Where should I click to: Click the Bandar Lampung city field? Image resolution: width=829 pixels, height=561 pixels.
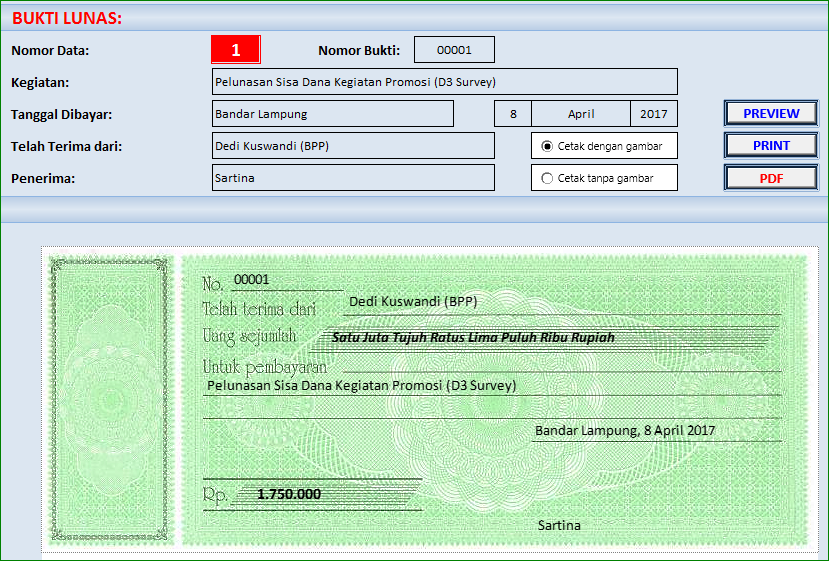333,114
